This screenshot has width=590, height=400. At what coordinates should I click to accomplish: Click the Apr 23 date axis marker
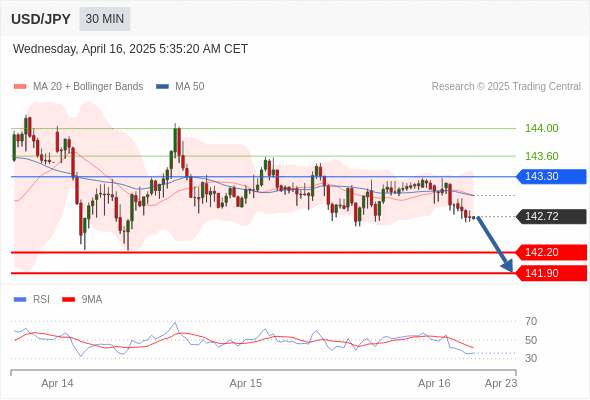point(501,383)
